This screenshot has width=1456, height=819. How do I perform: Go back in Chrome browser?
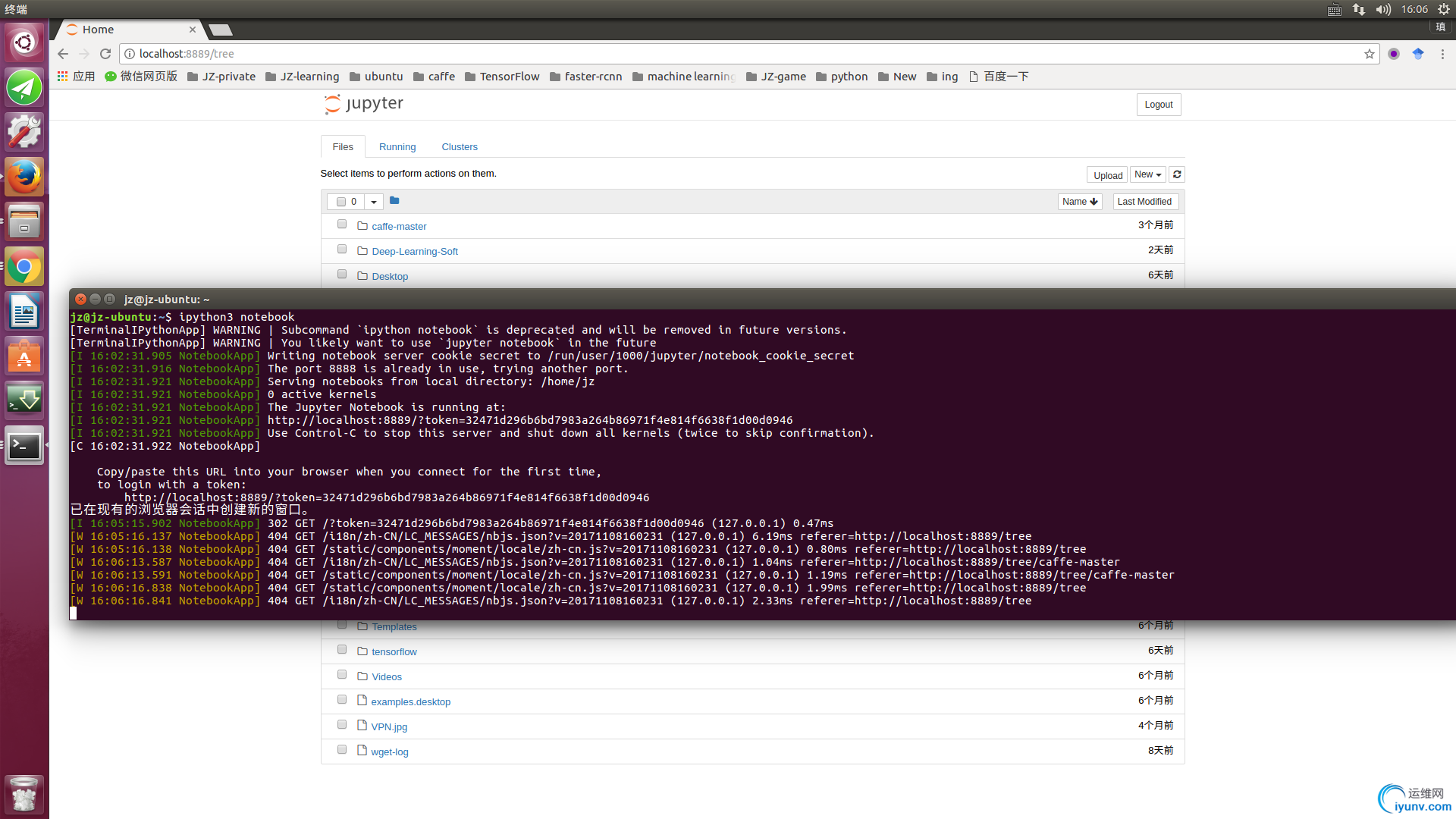[63, 54]
